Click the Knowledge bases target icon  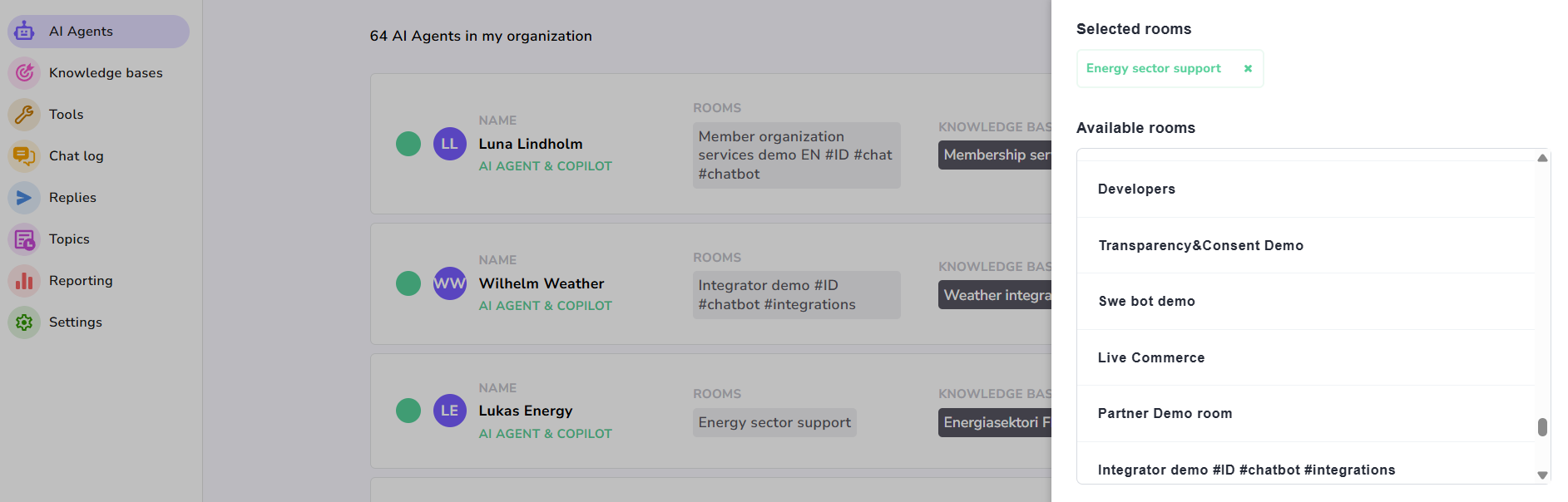pyautogui.click(x=24, y=73)
